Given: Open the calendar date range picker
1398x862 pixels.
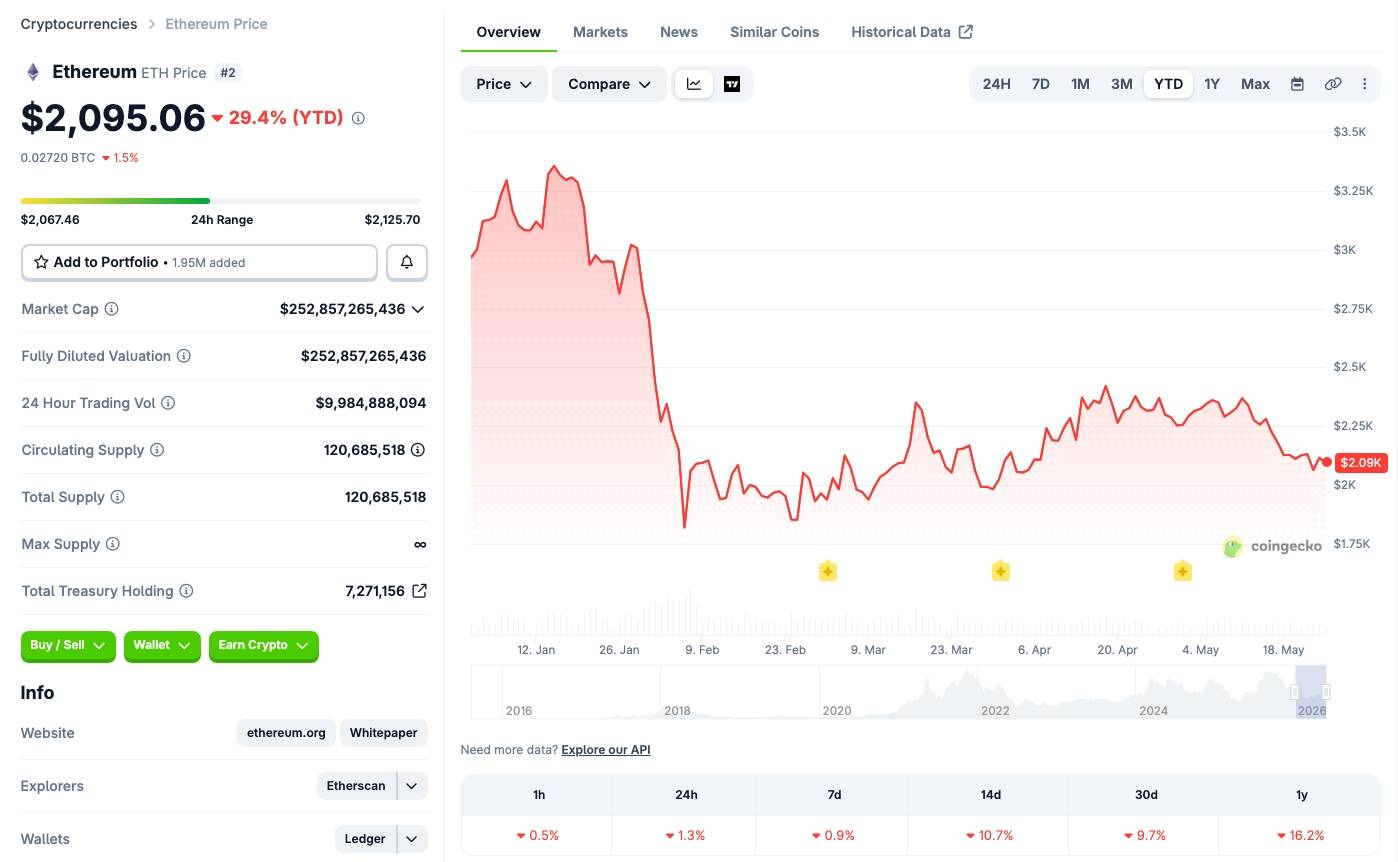Looking at the screenshot, I should (x=1297, y=84).
